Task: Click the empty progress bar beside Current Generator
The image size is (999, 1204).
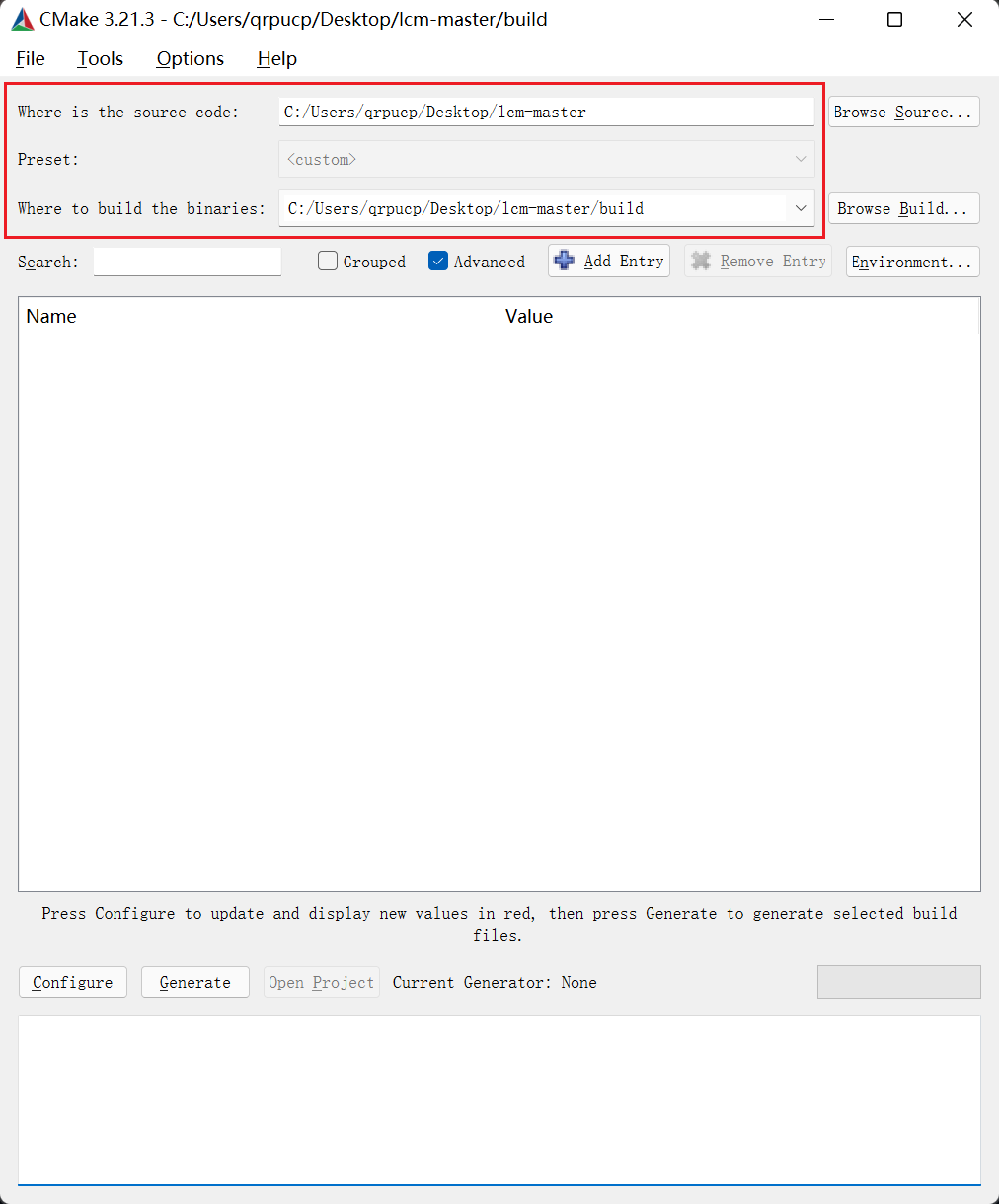Action: pyautogui.click(x=899, y=982)
